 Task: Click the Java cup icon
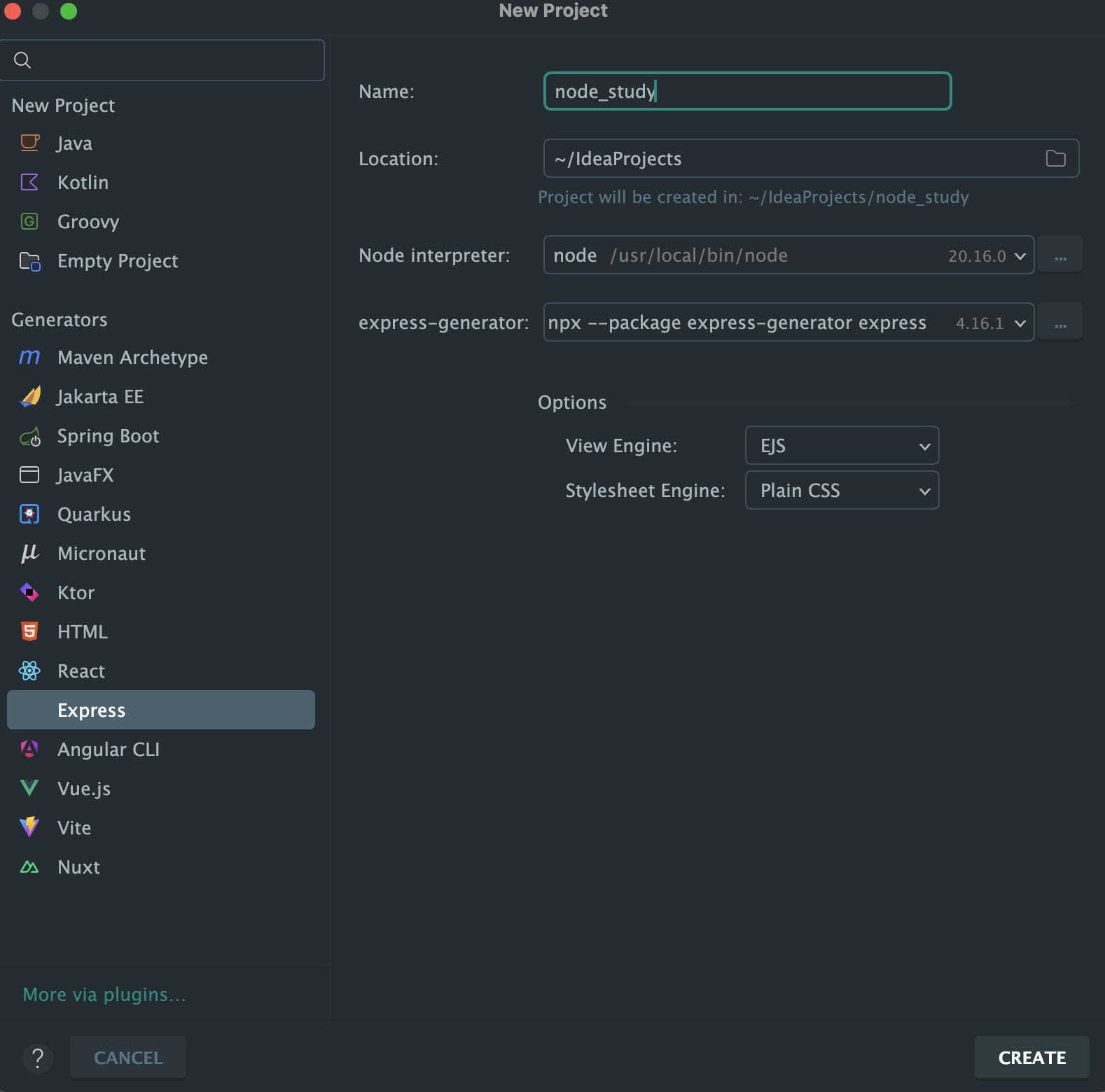[x=29, y=143]
